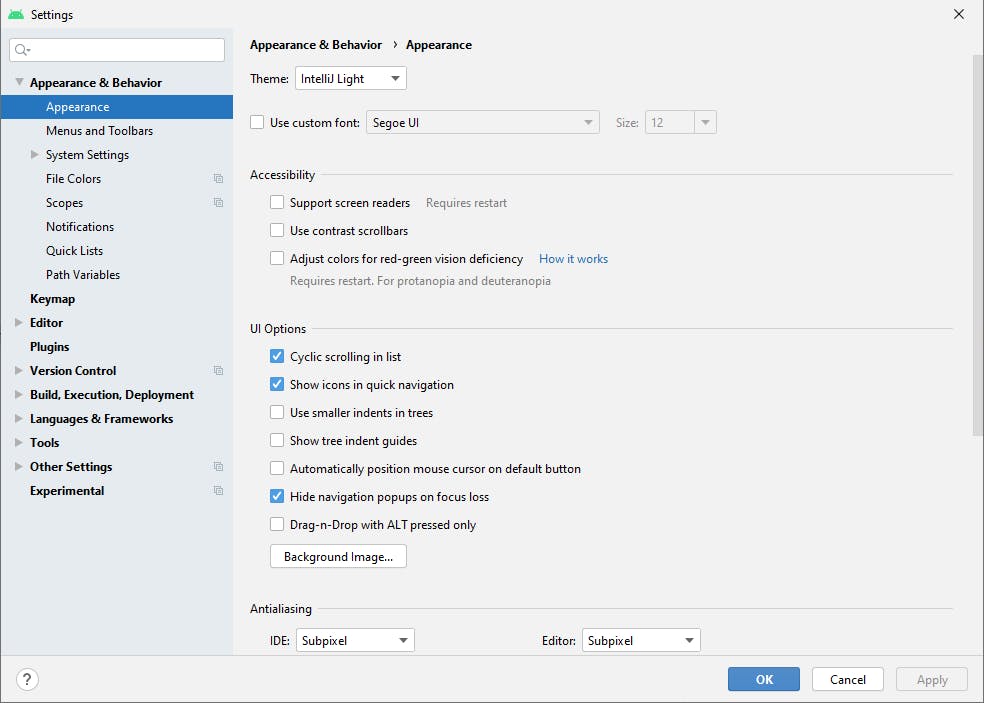Click the Android Studio logo in title bar

point(16,14)
